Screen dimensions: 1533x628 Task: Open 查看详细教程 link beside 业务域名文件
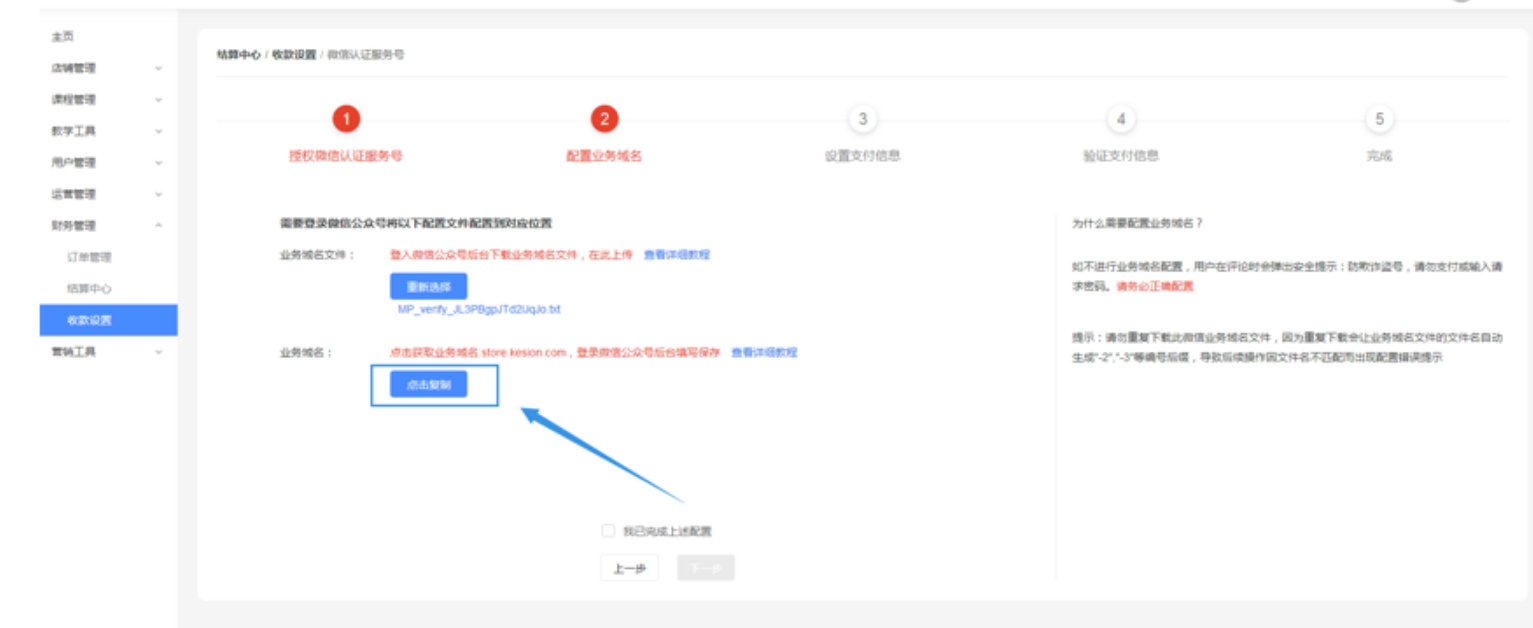tap(676, 255)
